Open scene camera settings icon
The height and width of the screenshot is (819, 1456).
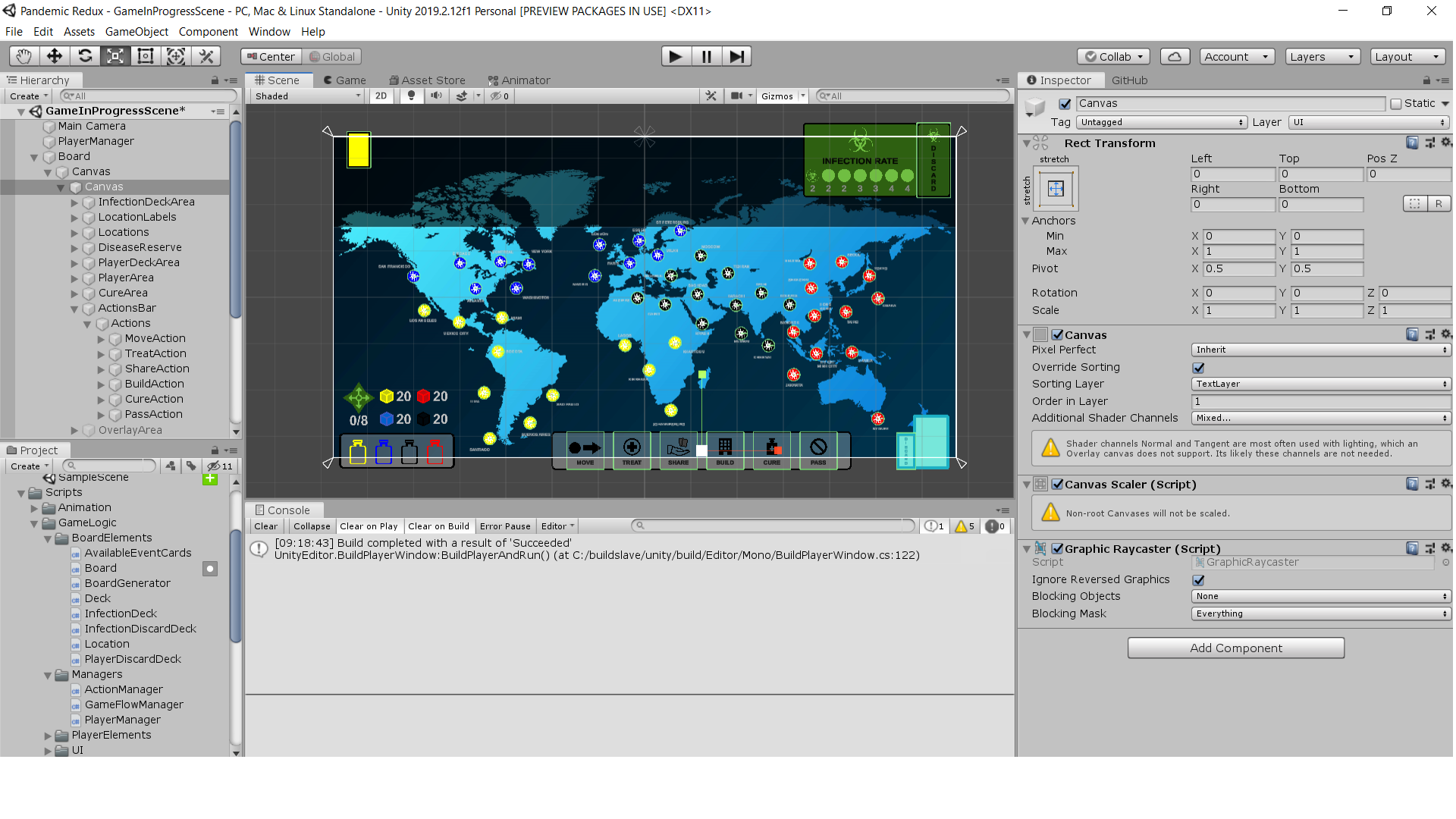(x=736, y=96)
